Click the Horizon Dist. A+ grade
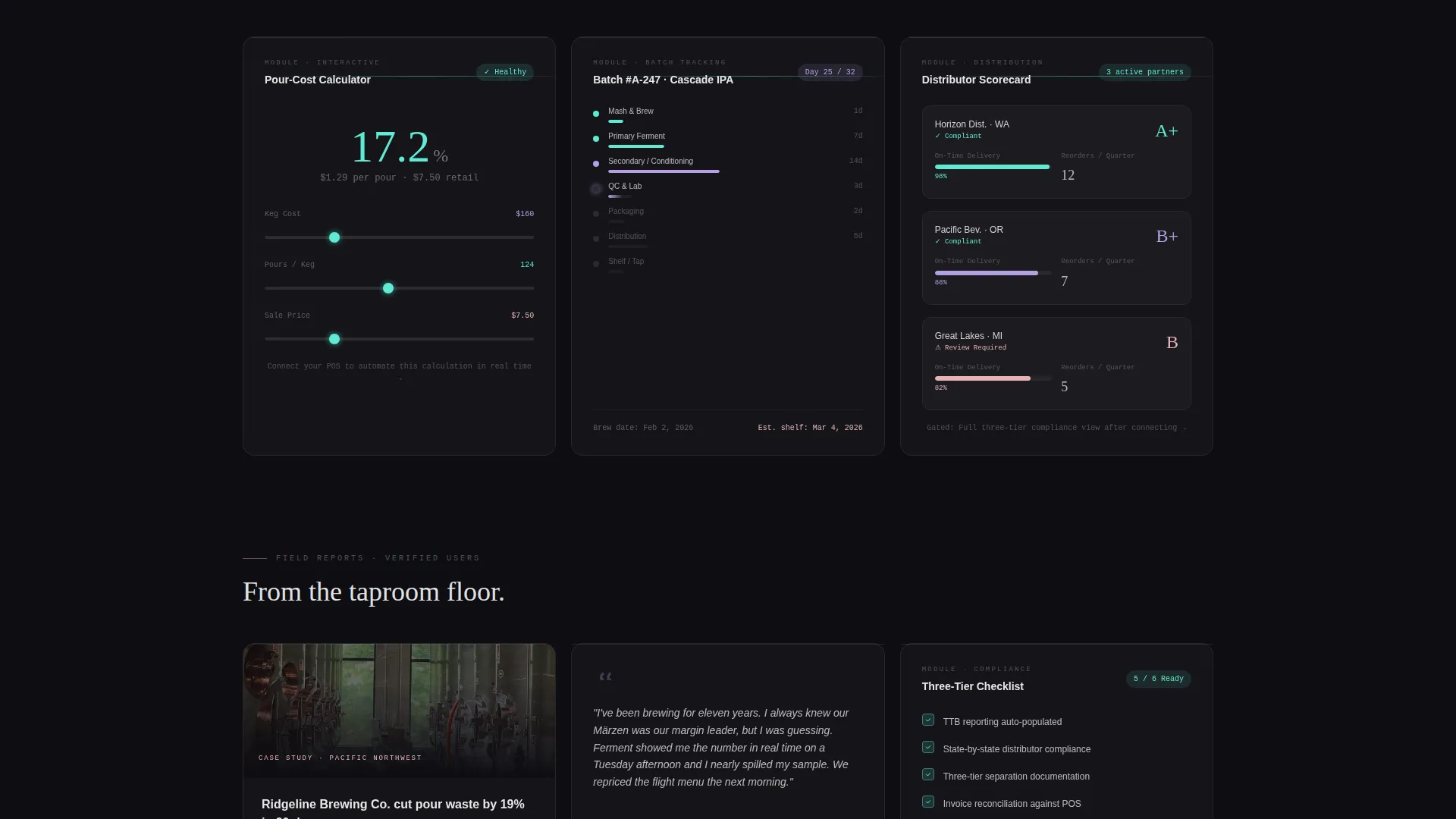Screen dimensions: 1456x819 (1166, 131)
